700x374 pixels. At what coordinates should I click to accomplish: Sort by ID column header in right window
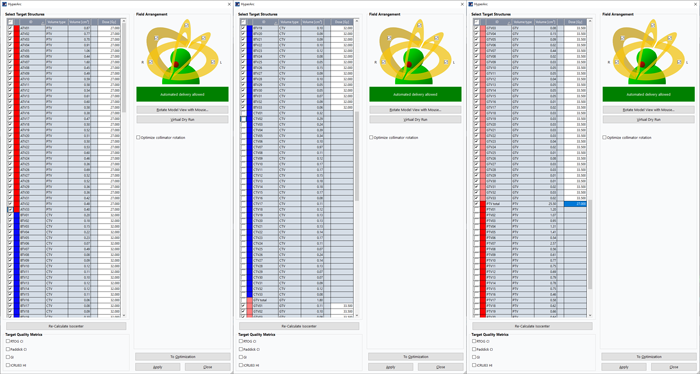pos(499,21)
